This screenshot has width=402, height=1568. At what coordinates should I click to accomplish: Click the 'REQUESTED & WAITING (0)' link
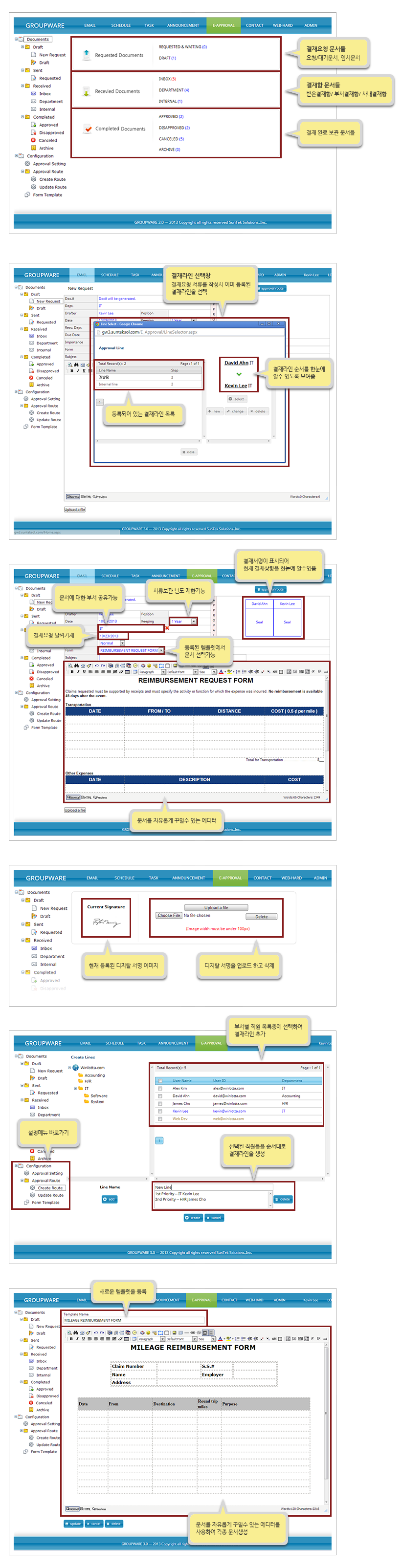(x=183, y=47)
